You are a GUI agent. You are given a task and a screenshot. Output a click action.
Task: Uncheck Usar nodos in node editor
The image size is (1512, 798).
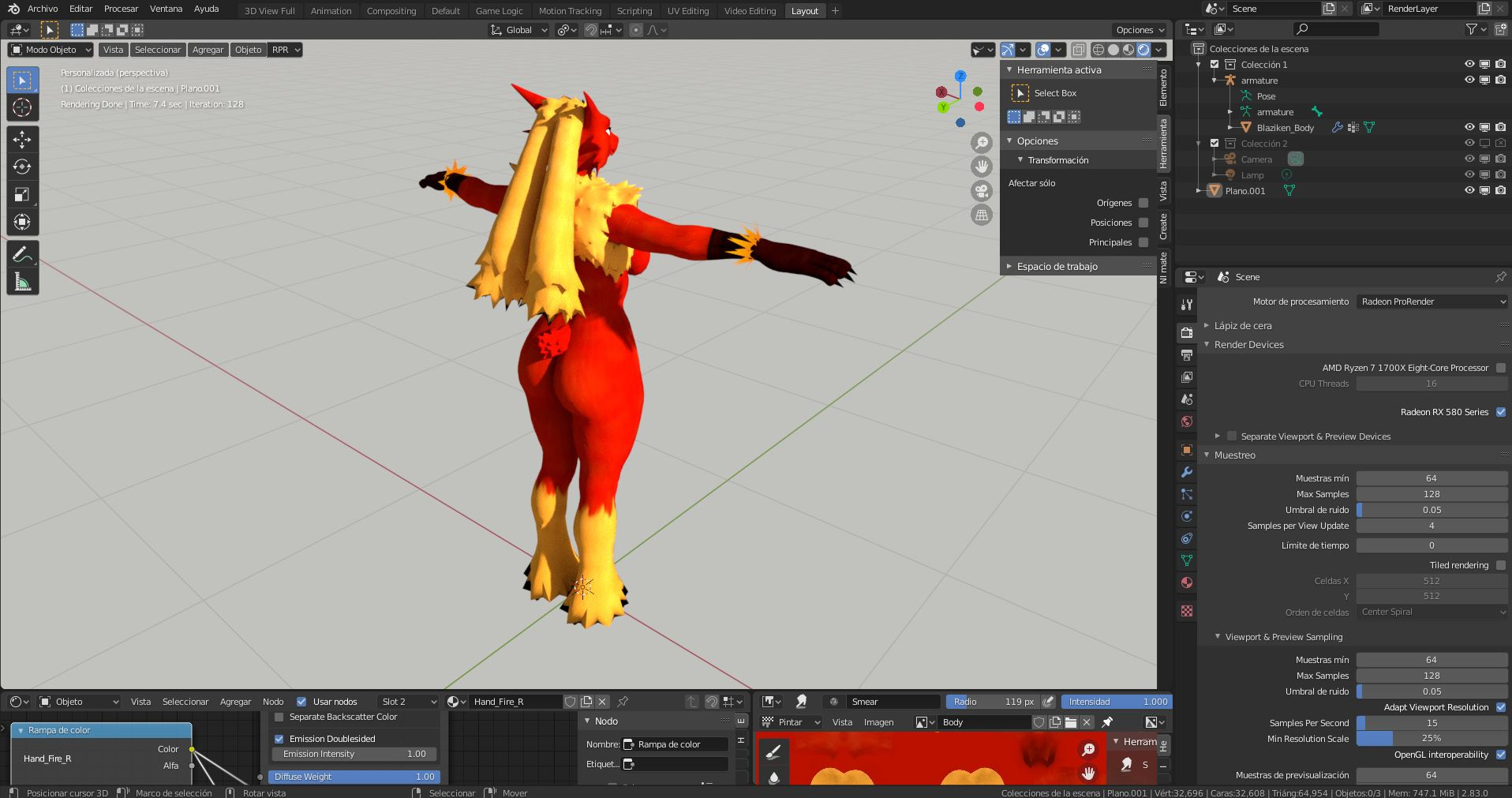tap(301, 702)
